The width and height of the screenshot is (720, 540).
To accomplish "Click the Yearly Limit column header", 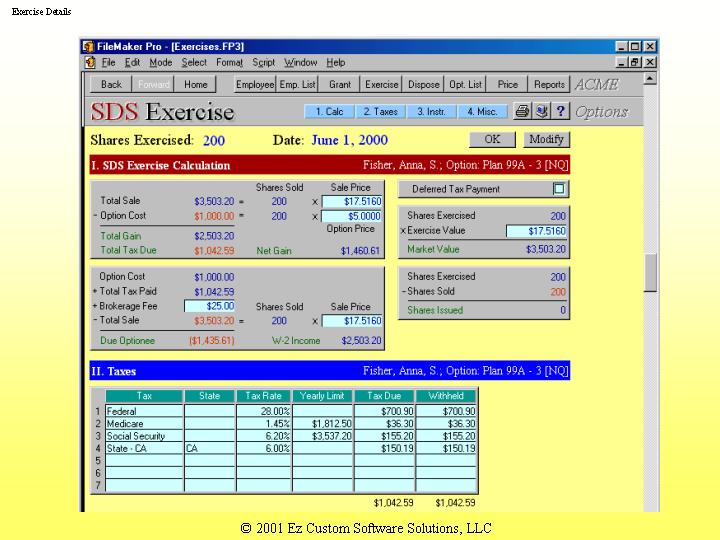I will pos(322,396).
